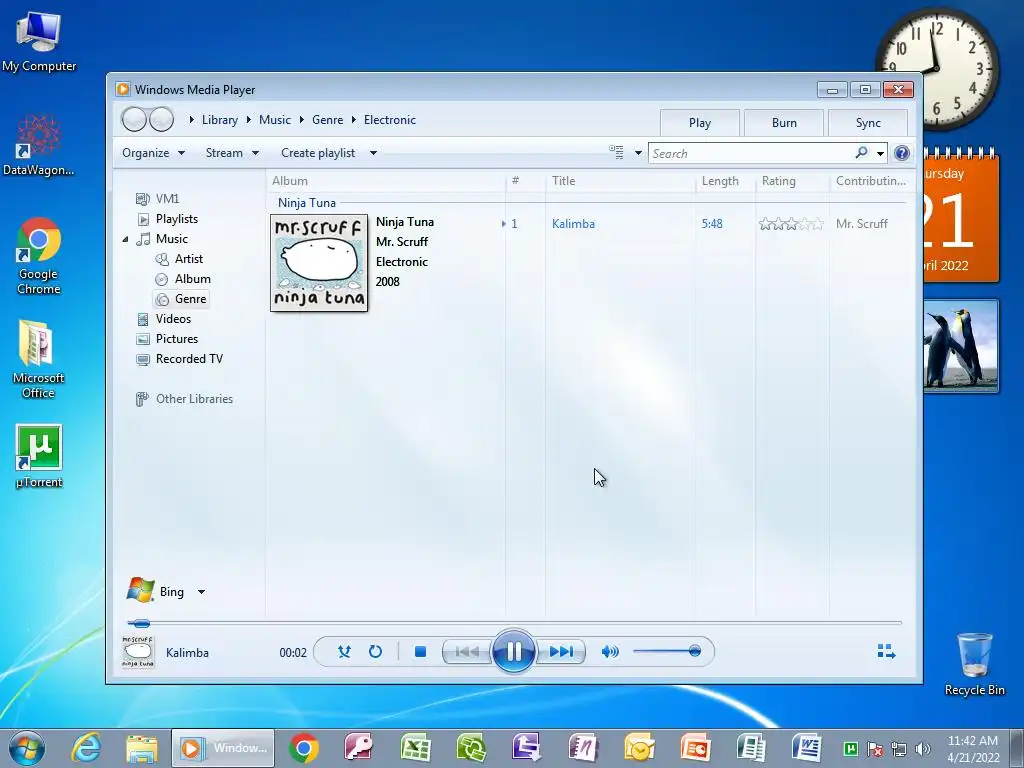Expand the view options dropdown arrow
Viewport: 1024px width, 768px height.
click(638, 153)
